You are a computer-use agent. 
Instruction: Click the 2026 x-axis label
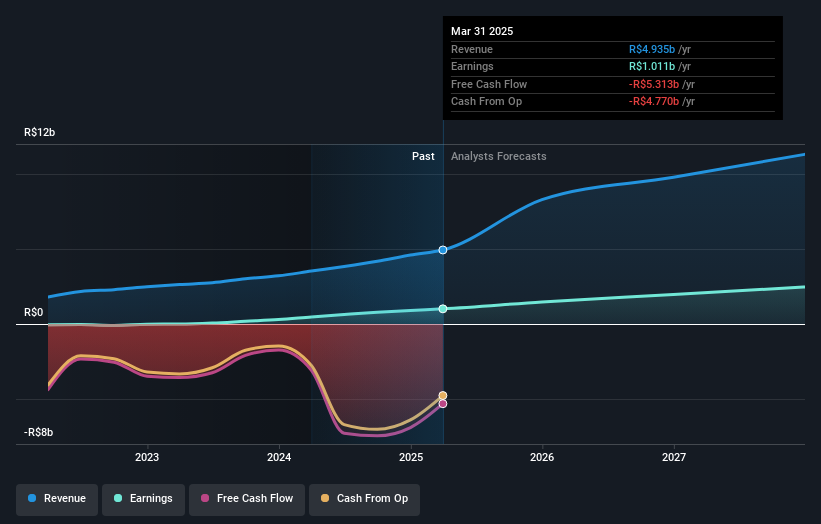542,457
